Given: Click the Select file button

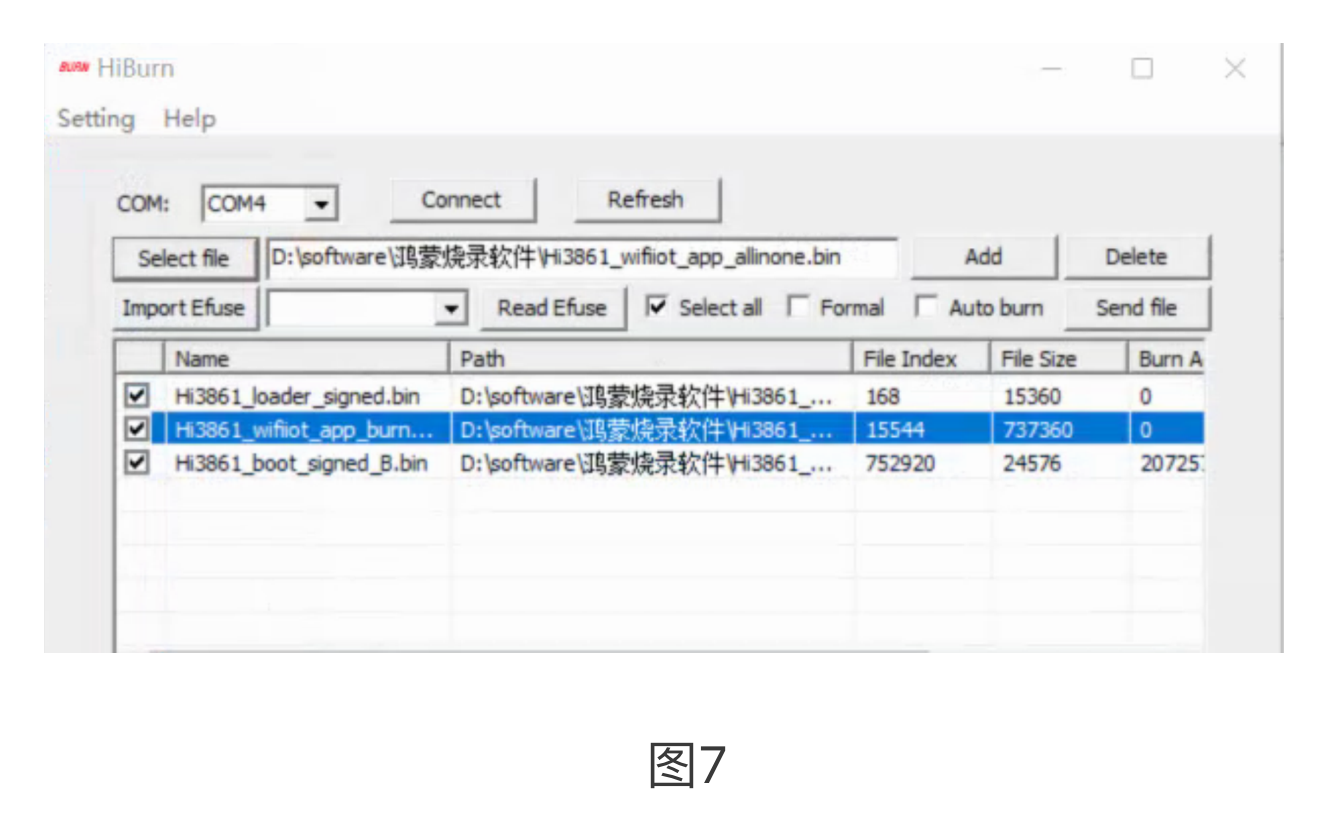Looking at the screenshot, I should (x=184, y=259).
